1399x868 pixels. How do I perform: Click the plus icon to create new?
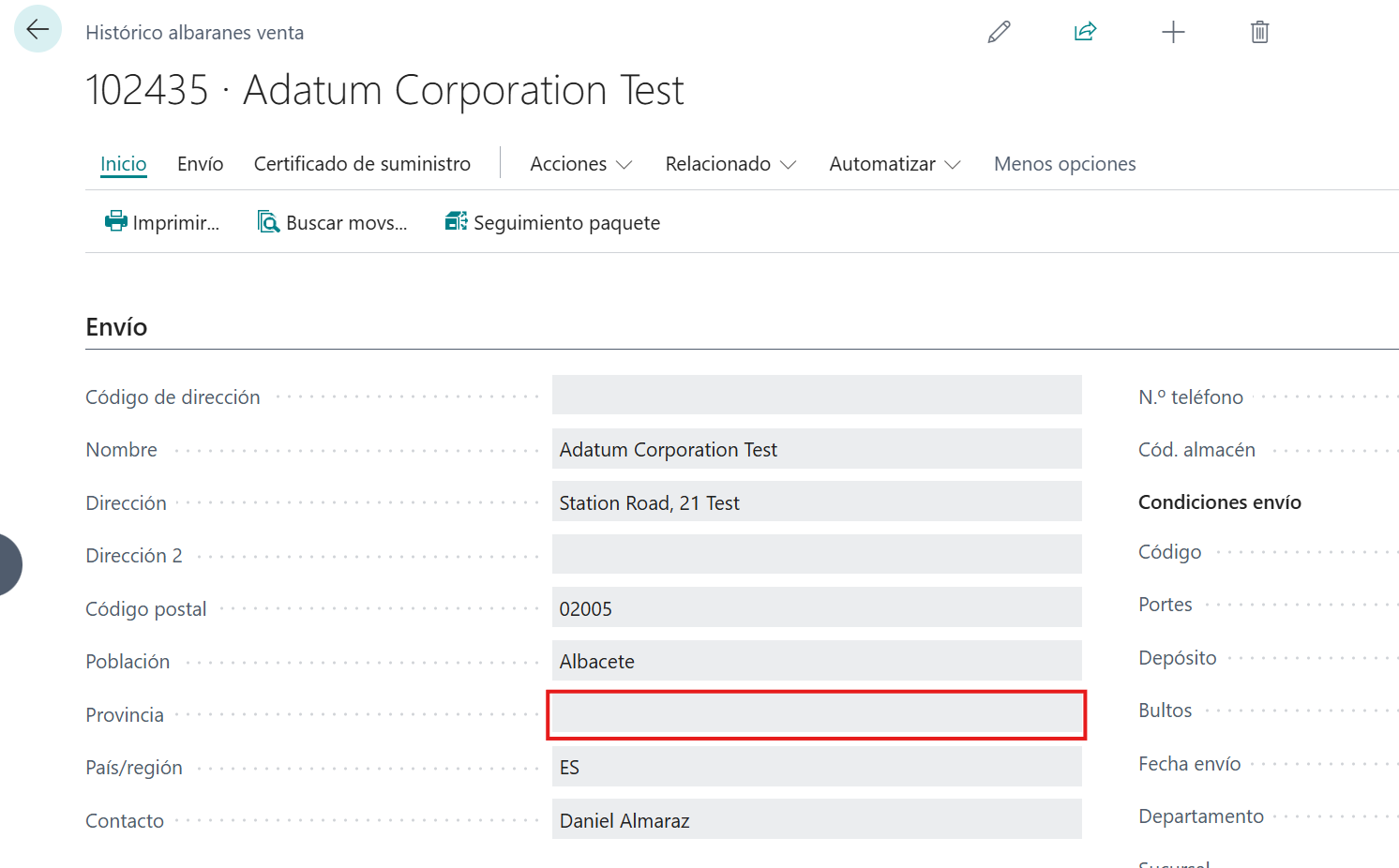(x=1172, y=32)
